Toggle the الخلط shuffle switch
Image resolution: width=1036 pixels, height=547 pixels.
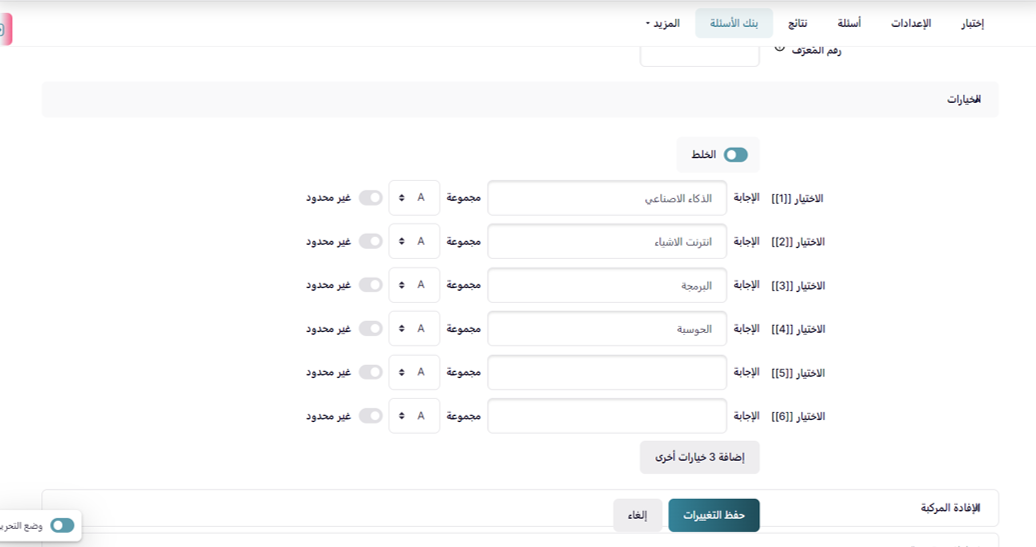click(x=736, y=155)
